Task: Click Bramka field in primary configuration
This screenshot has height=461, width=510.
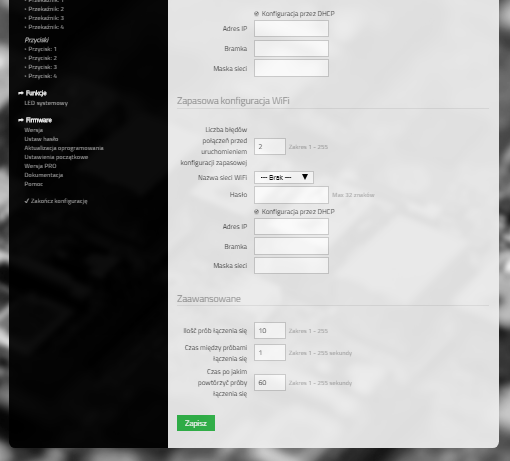Action: coord(291,49)
